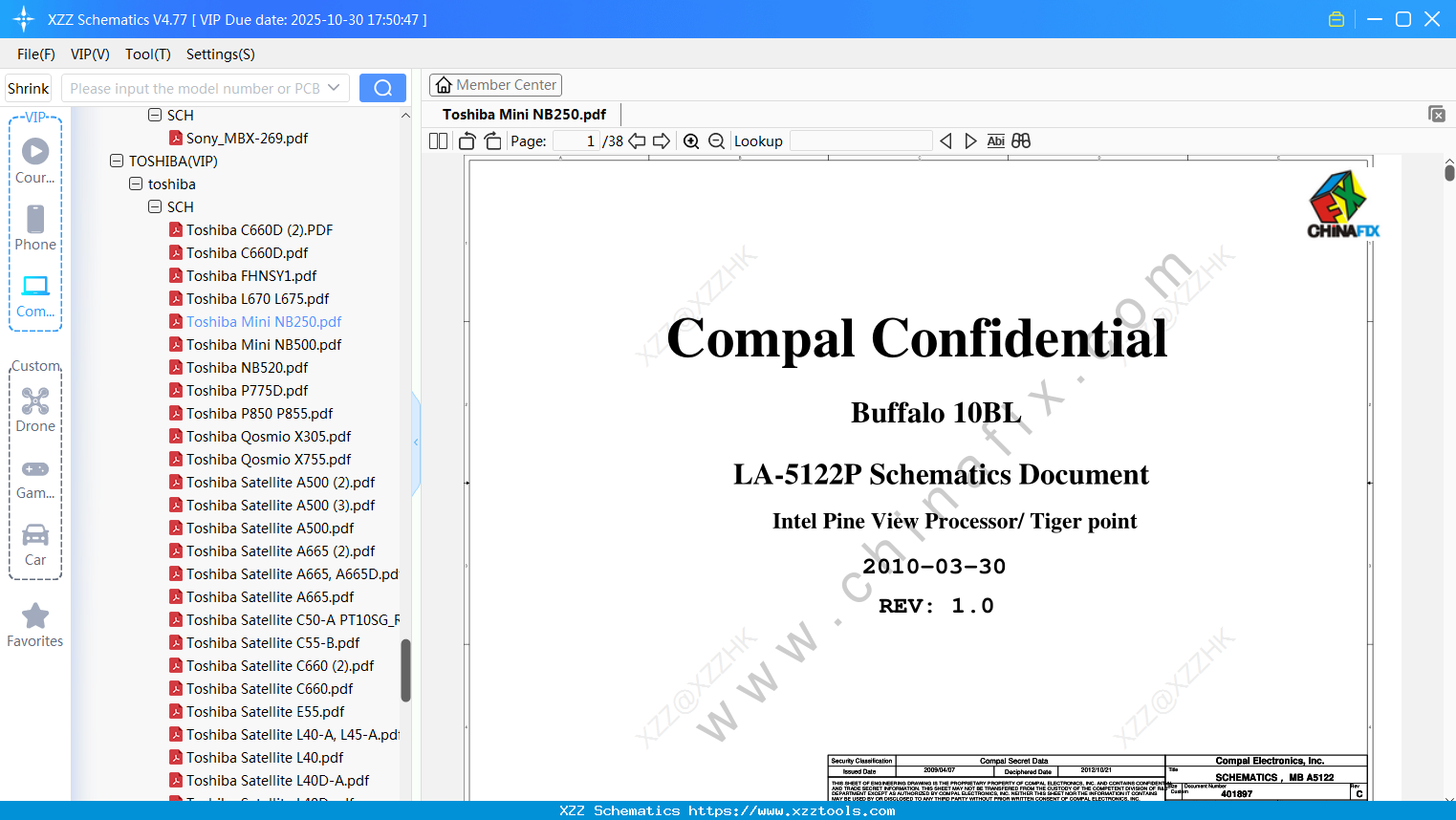
Task: Open Toshiba L670 L675.pdf
Action: 258,299
